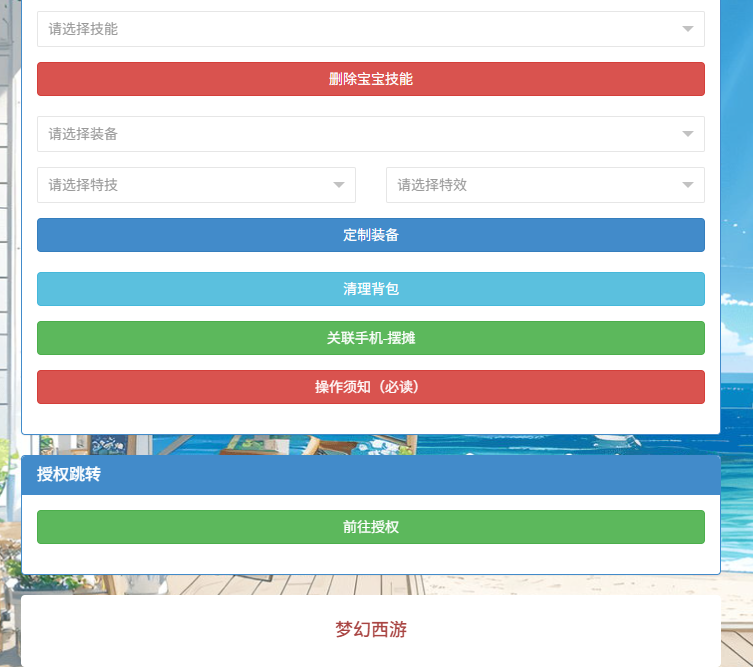Image resolution: width=753 pixels, height=667 pixels.
Task: Click the caret icon of the 请选择装备 selector
Action: [688, 134]
